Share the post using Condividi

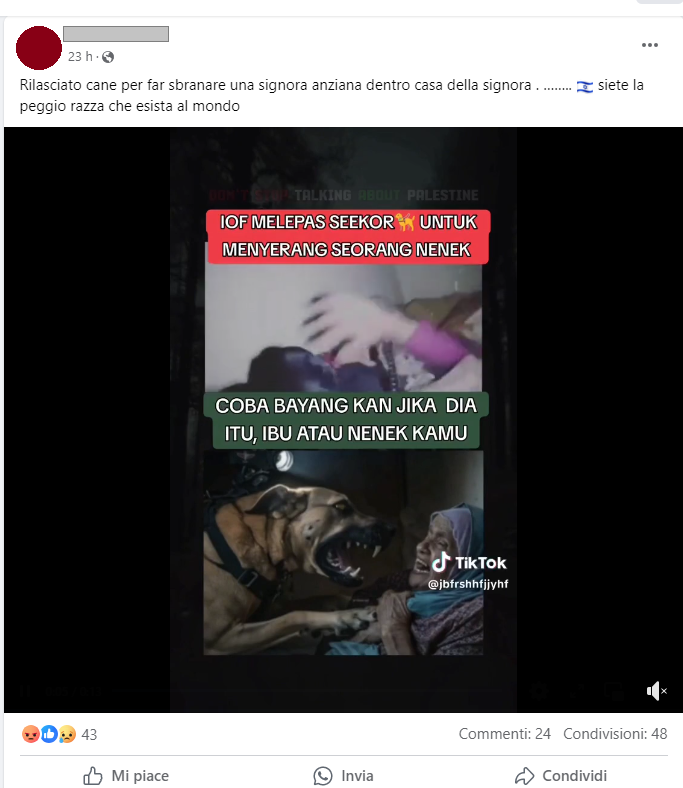561,775
